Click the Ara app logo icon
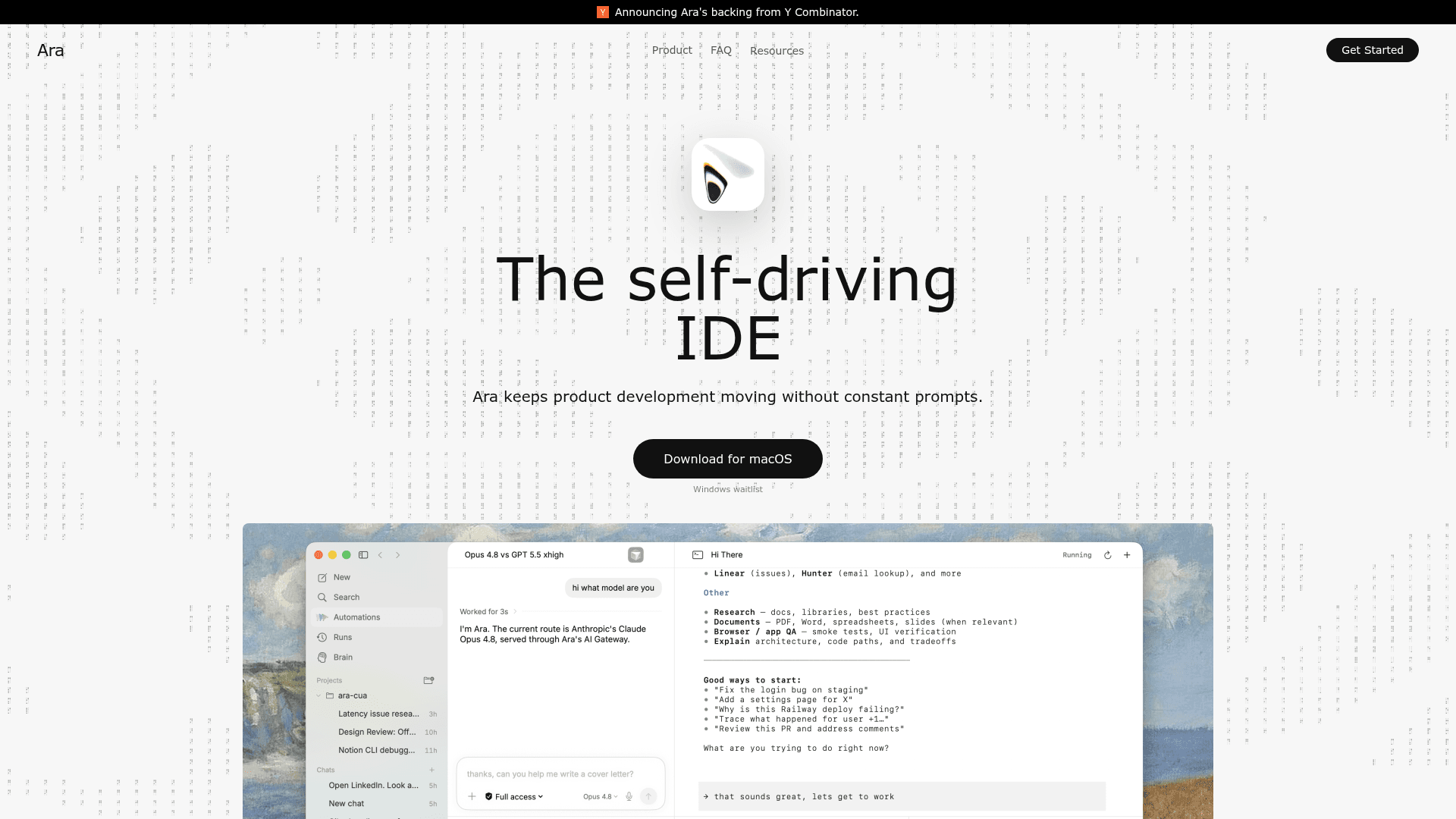The width and height of the screenshot is (1456, 819). pyautogui.click(x=728, y=174)
